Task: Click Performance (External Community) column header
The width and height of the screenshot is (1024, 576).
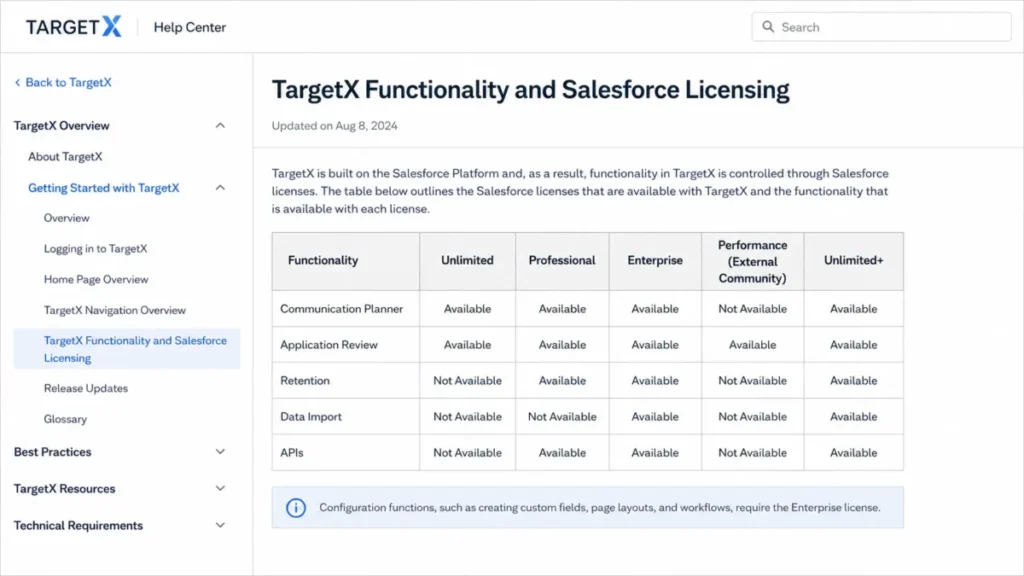Action: 752,261
